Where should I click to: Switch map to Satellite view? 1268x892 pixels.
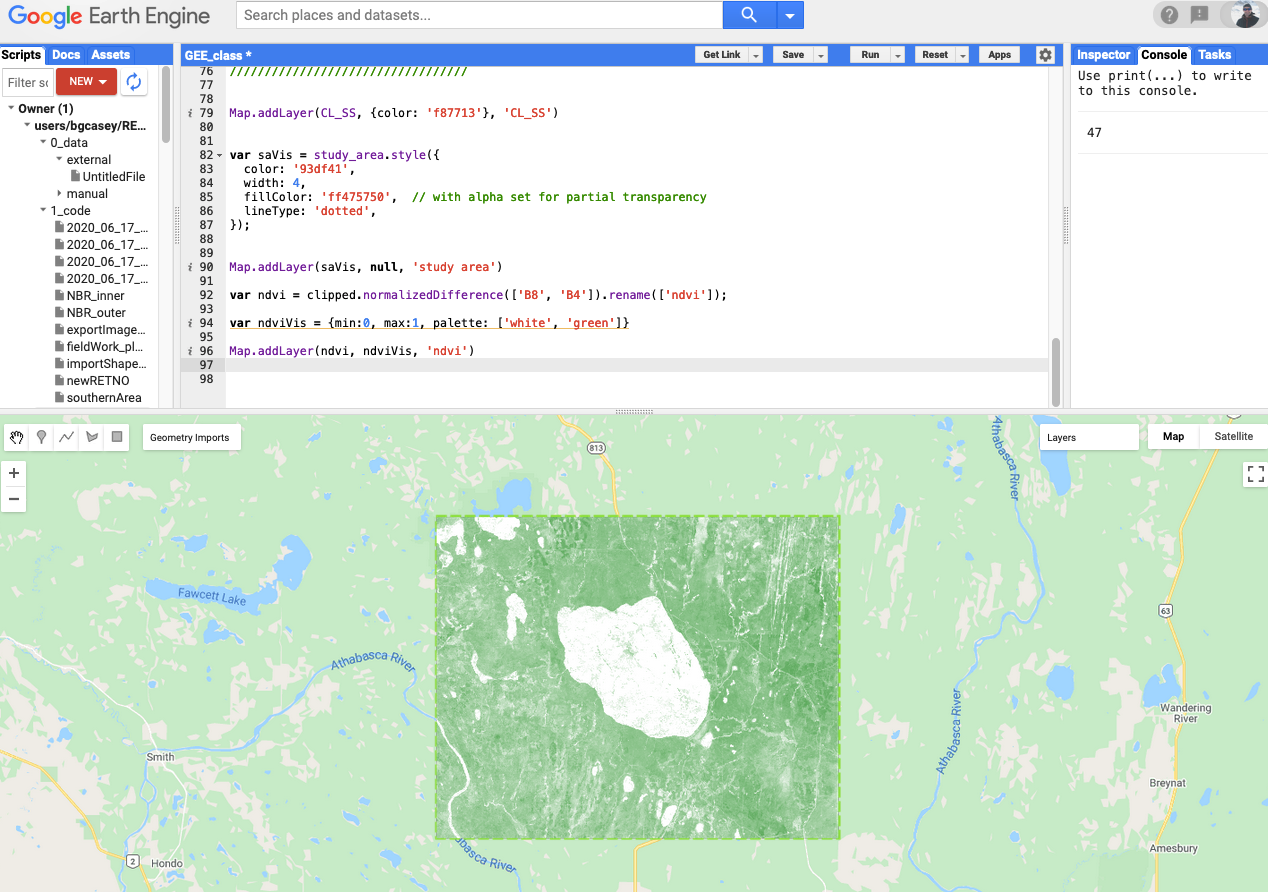click(1233, 437)
